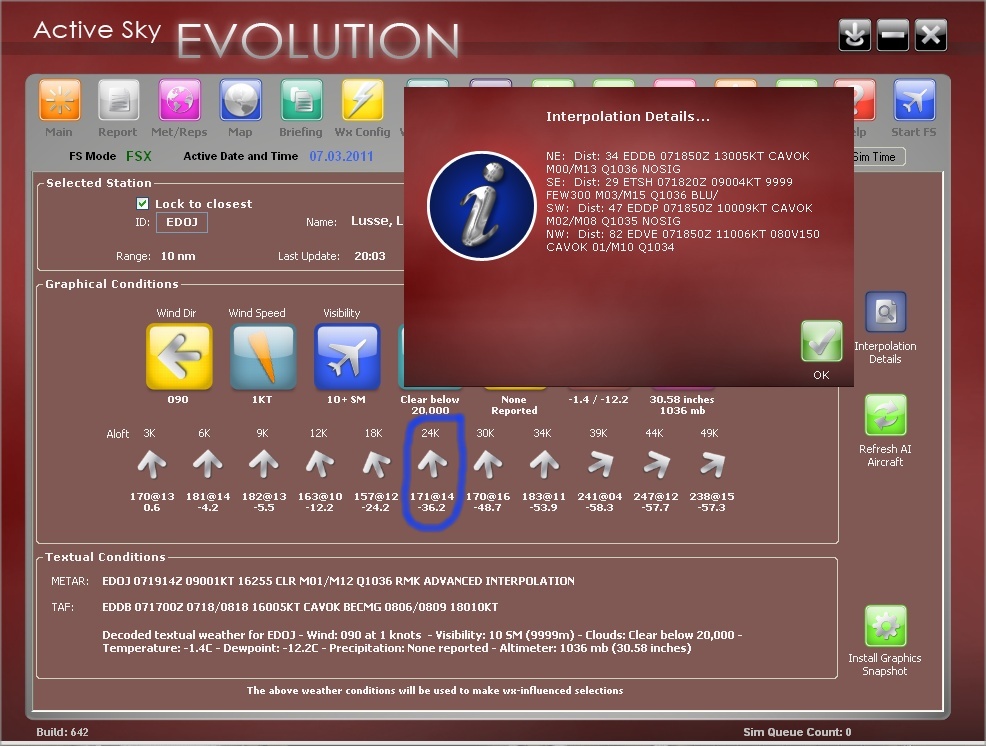986x746 pixels.
Task: Click the 6K aloft wind arrow
Action: tap(208, 465)
